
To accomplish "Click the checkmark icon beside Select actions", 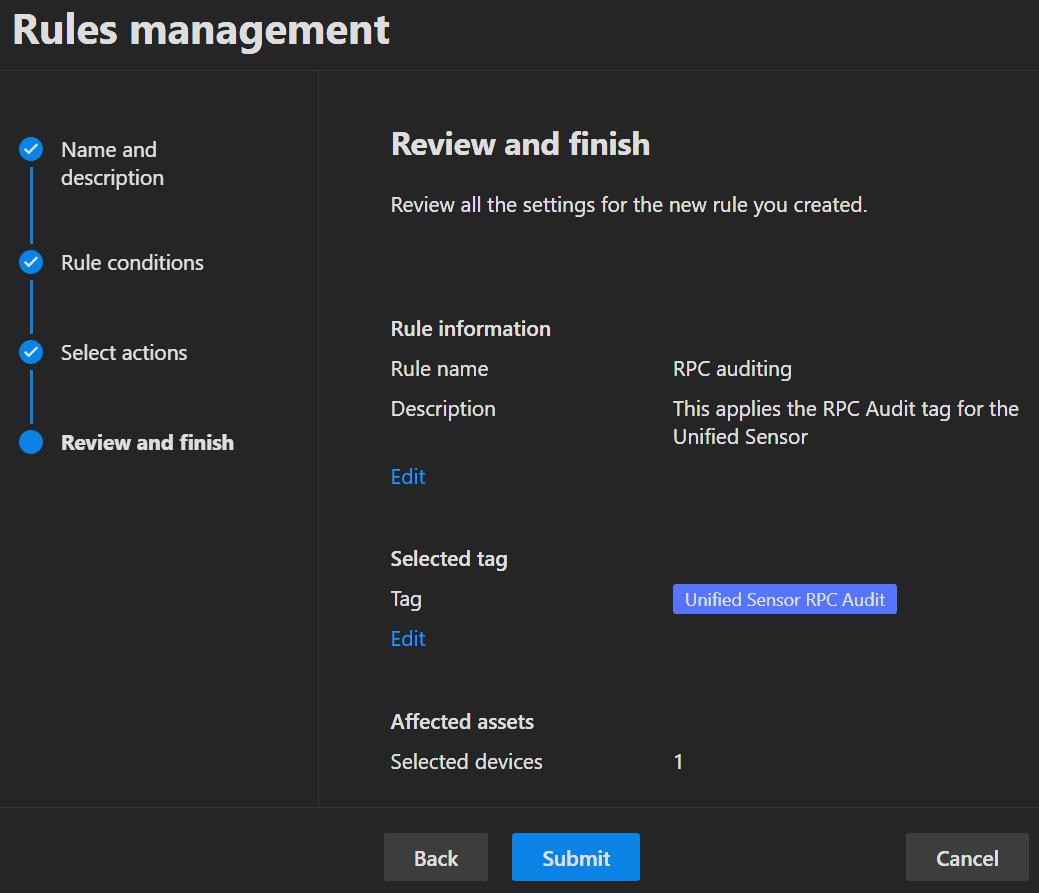I will 31,353.
